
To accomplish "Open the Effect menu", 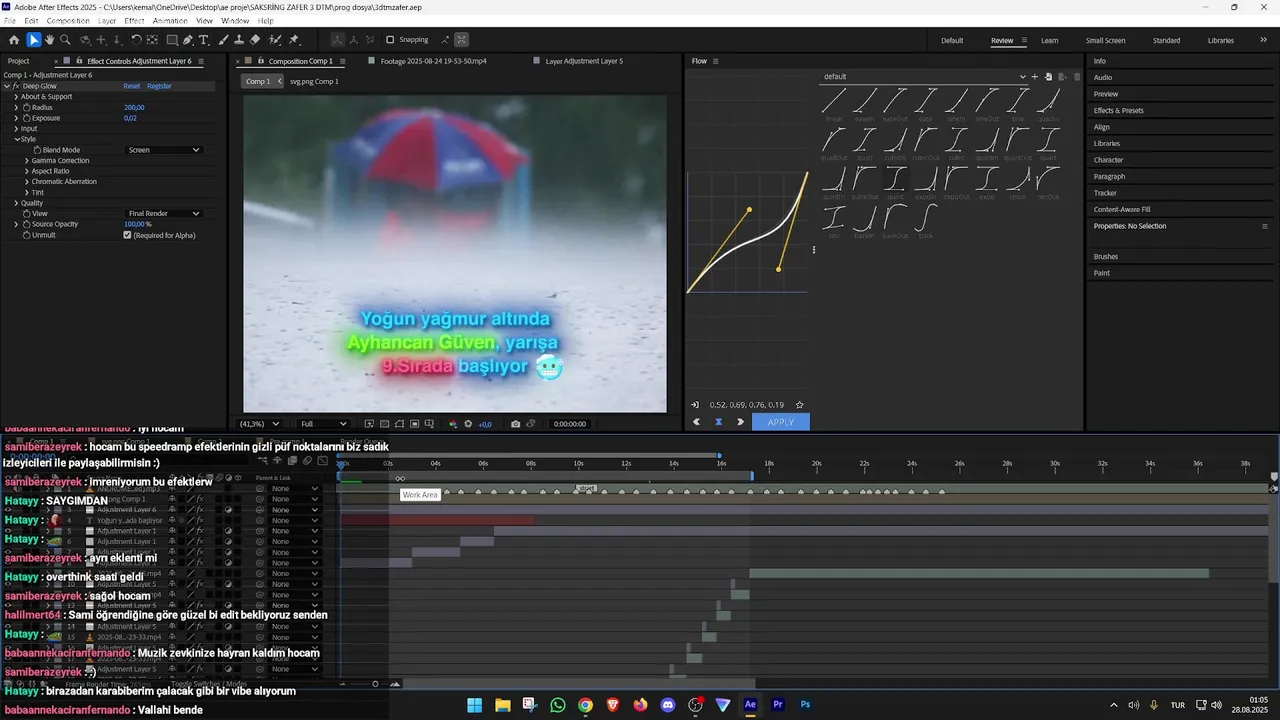I will coord(134,21).
